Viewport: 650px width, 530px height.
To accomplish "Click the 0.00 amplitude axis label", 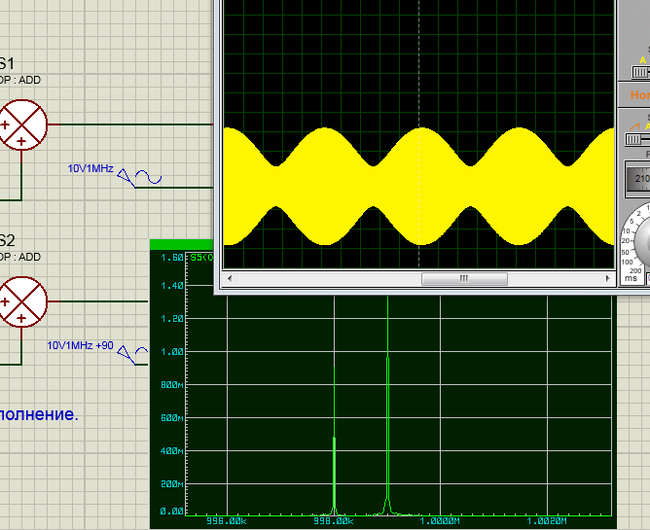I will [172, 511].
